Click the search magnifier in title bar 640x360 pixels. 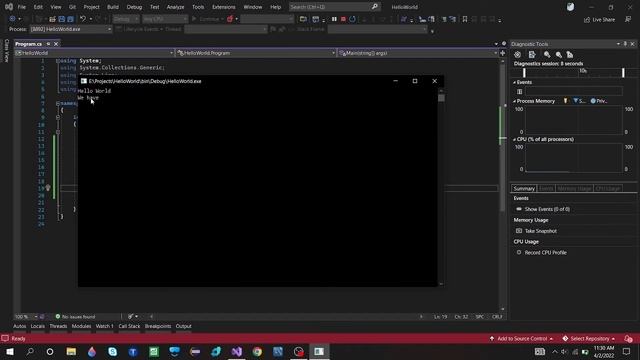click(375, 7)
